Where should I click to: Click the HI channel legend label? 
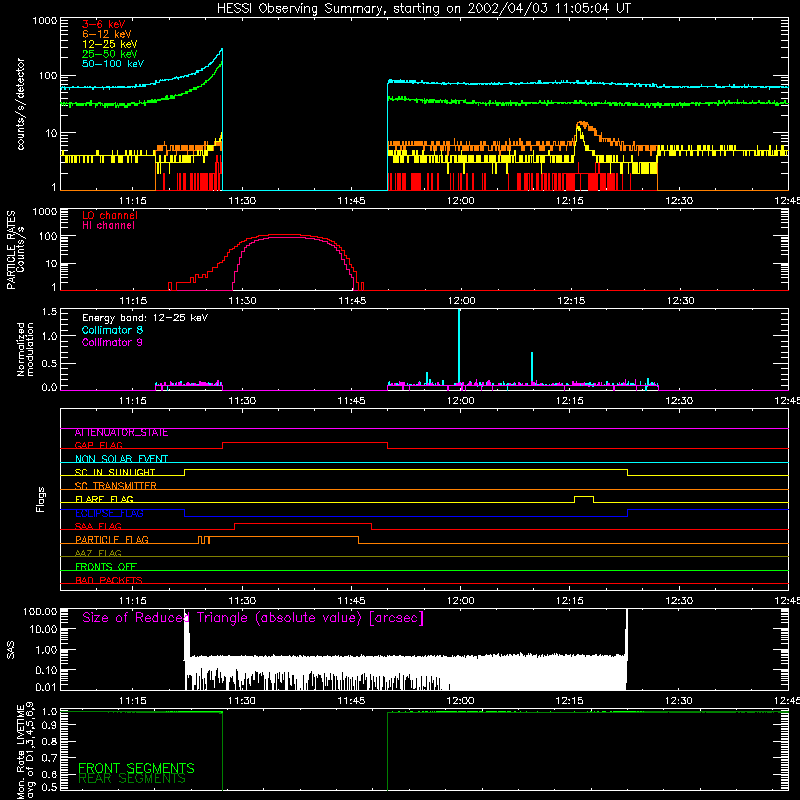coord(109,225)
